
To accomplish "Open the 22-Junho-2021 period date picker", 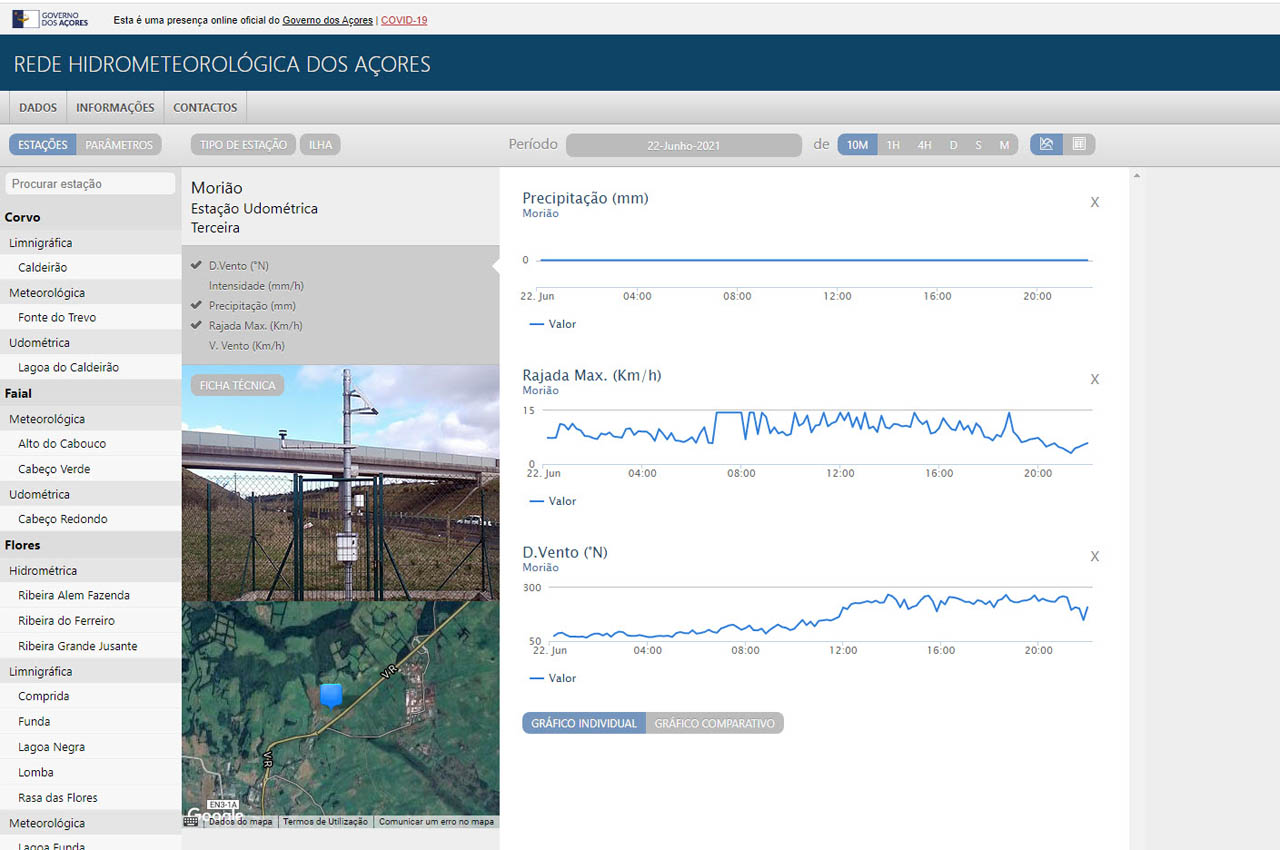I will tap(683, 145).
